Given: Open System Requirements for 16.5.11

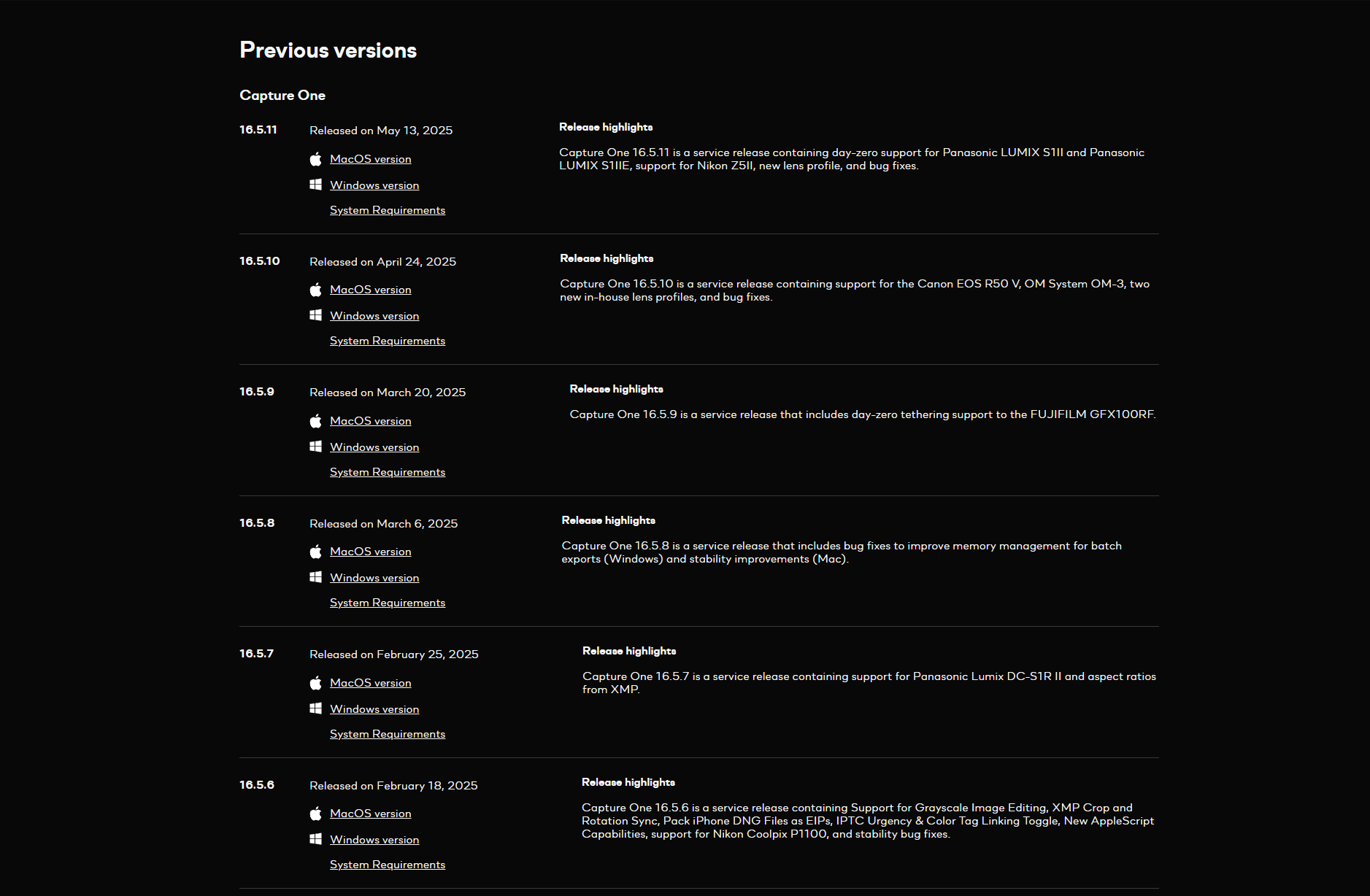Looking at the screenshot, I should (x=388, y=210).
